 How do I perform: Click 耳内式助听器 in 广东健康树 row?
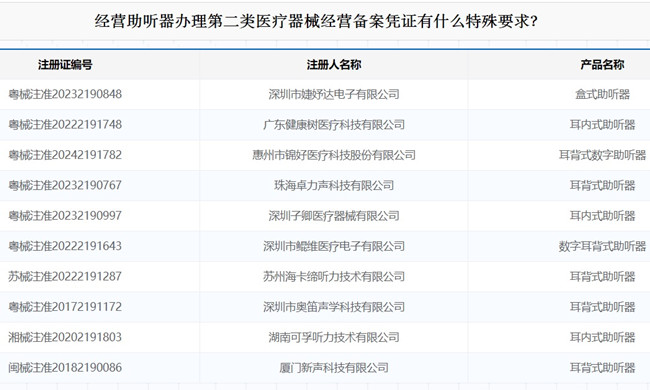click(x=602, y=125)
